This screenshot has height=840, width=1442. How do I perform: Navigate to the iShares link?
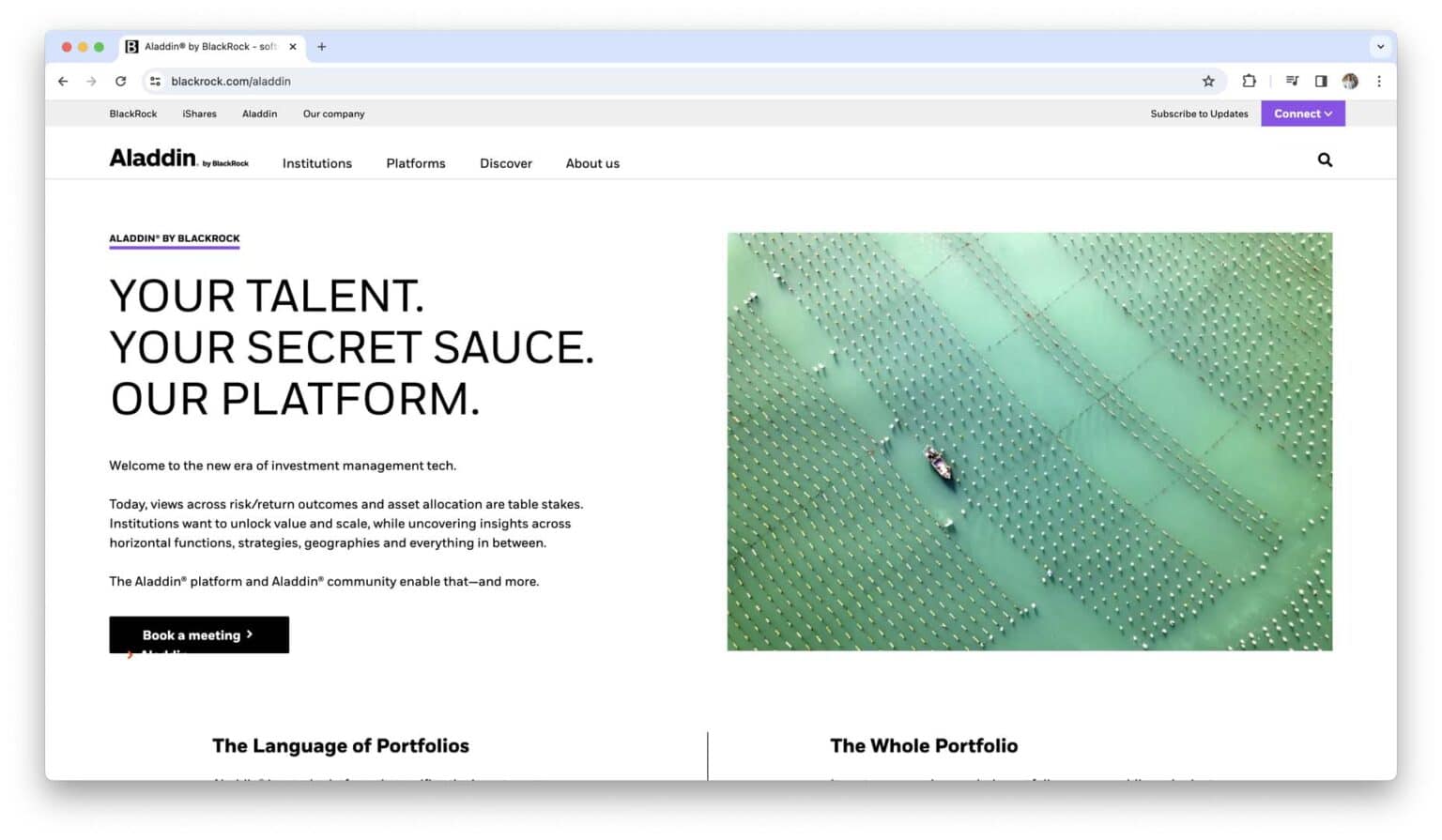click(x=199, y=113)
